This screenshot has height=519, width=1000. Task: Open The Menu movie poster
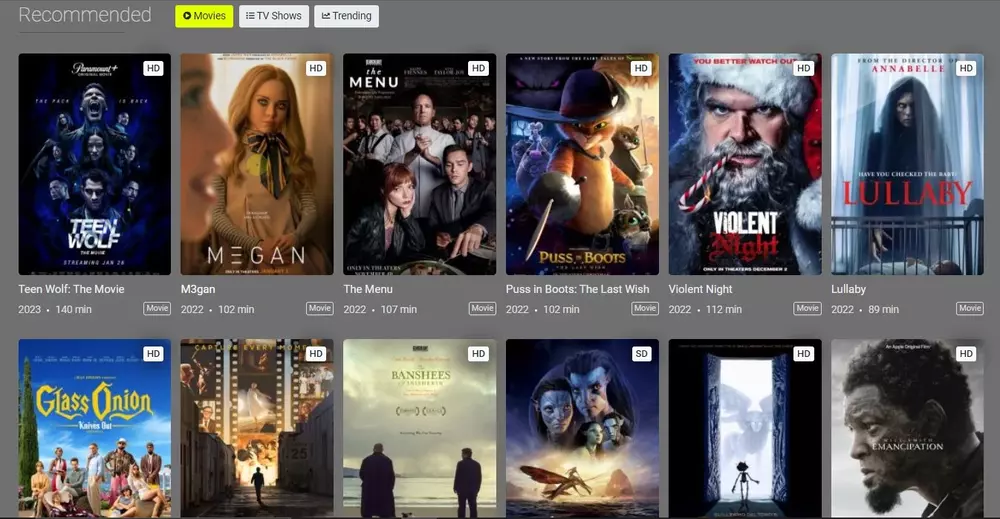(x=420, y=164)
